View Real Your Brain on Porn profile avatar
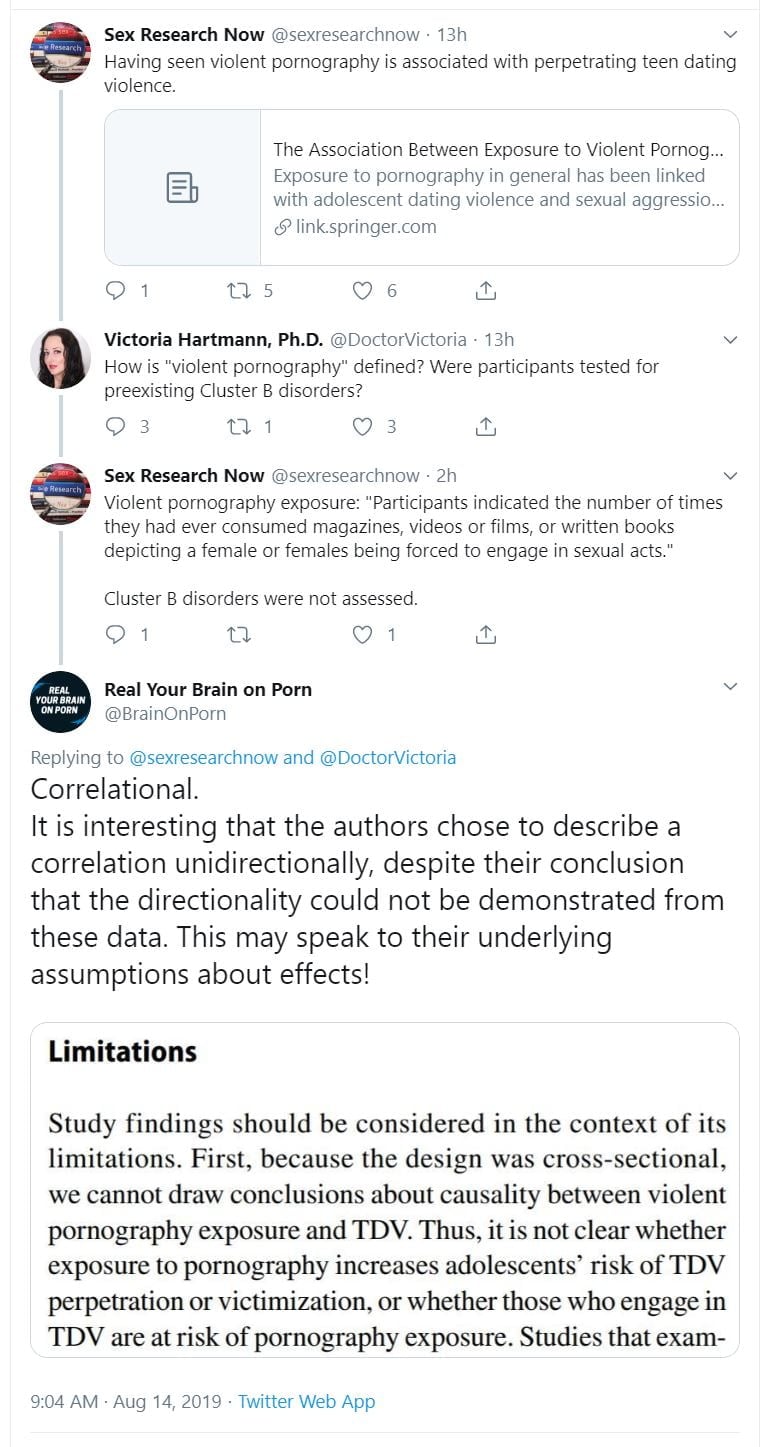The image size is (775, 1447). [x=60, y=701]
